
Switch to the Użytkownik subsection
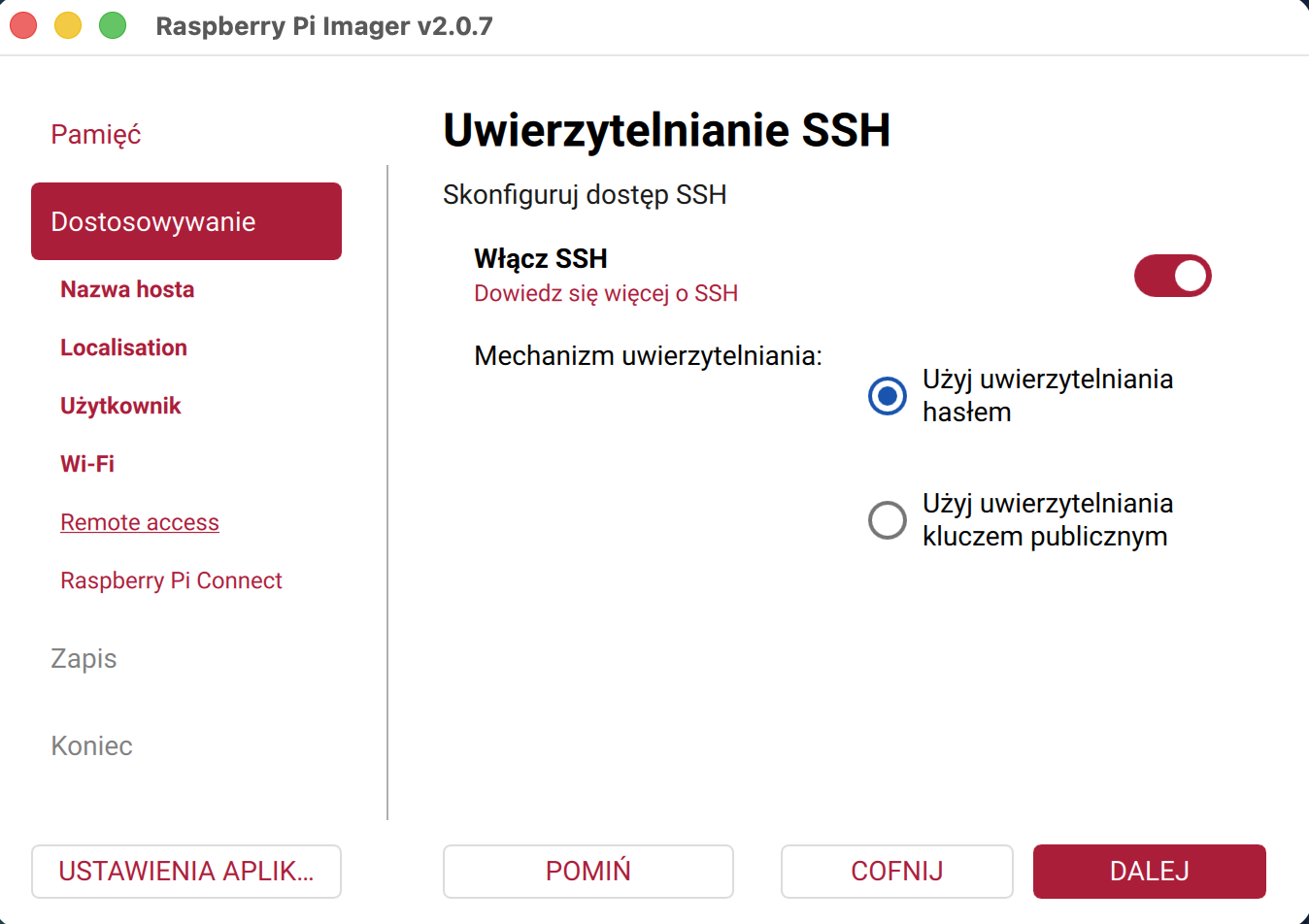click(x=120, y=406)
